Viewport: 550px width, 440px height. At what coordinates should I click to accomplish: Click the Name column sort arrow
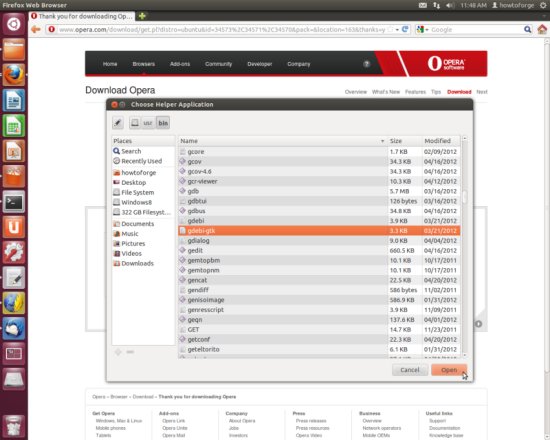[x=382, y=141]
